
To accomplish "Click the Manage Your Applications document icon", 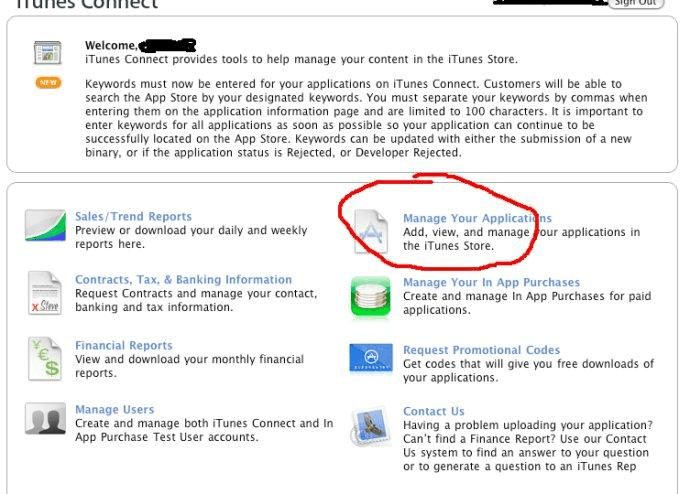I will coord(371,231).
